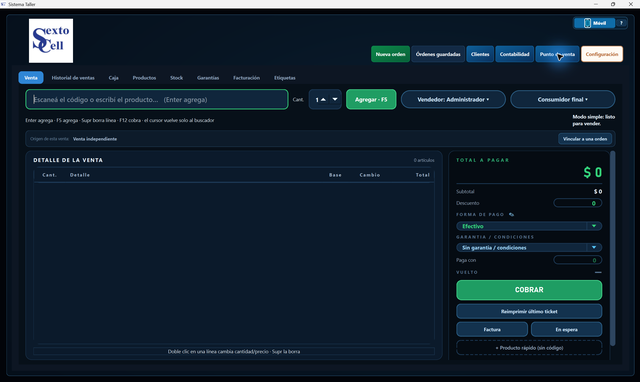Click the Subtotal $ 0 value
The height and width of the screenshot is (382, 640).
(x=598, y=191)
